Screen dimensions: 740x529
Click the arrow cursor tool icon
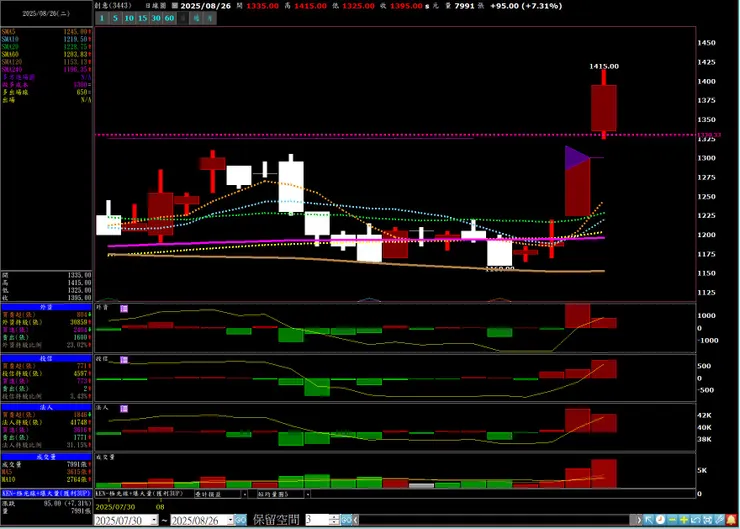coord(649,520)
